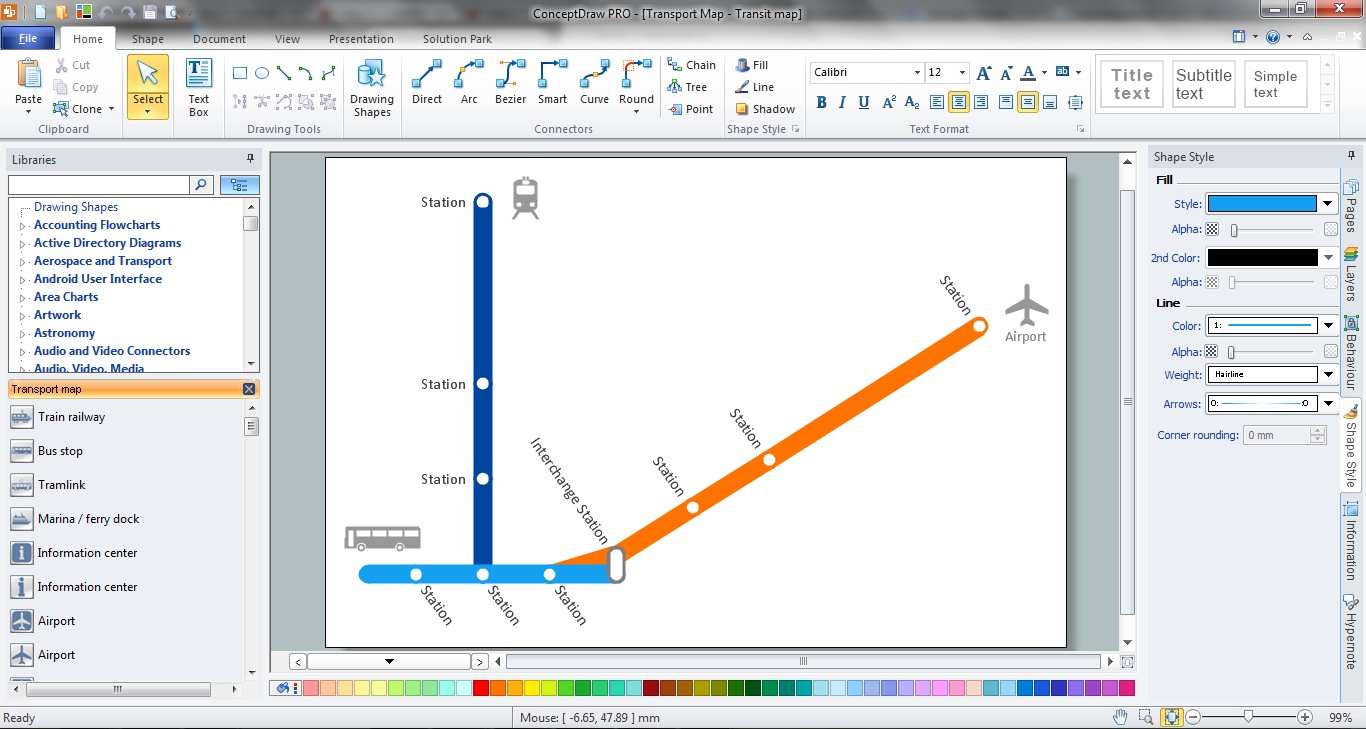Viewport: 1366px width, 729px height.
Task: Select the Smart connector tool
Action: pos(551,84)
